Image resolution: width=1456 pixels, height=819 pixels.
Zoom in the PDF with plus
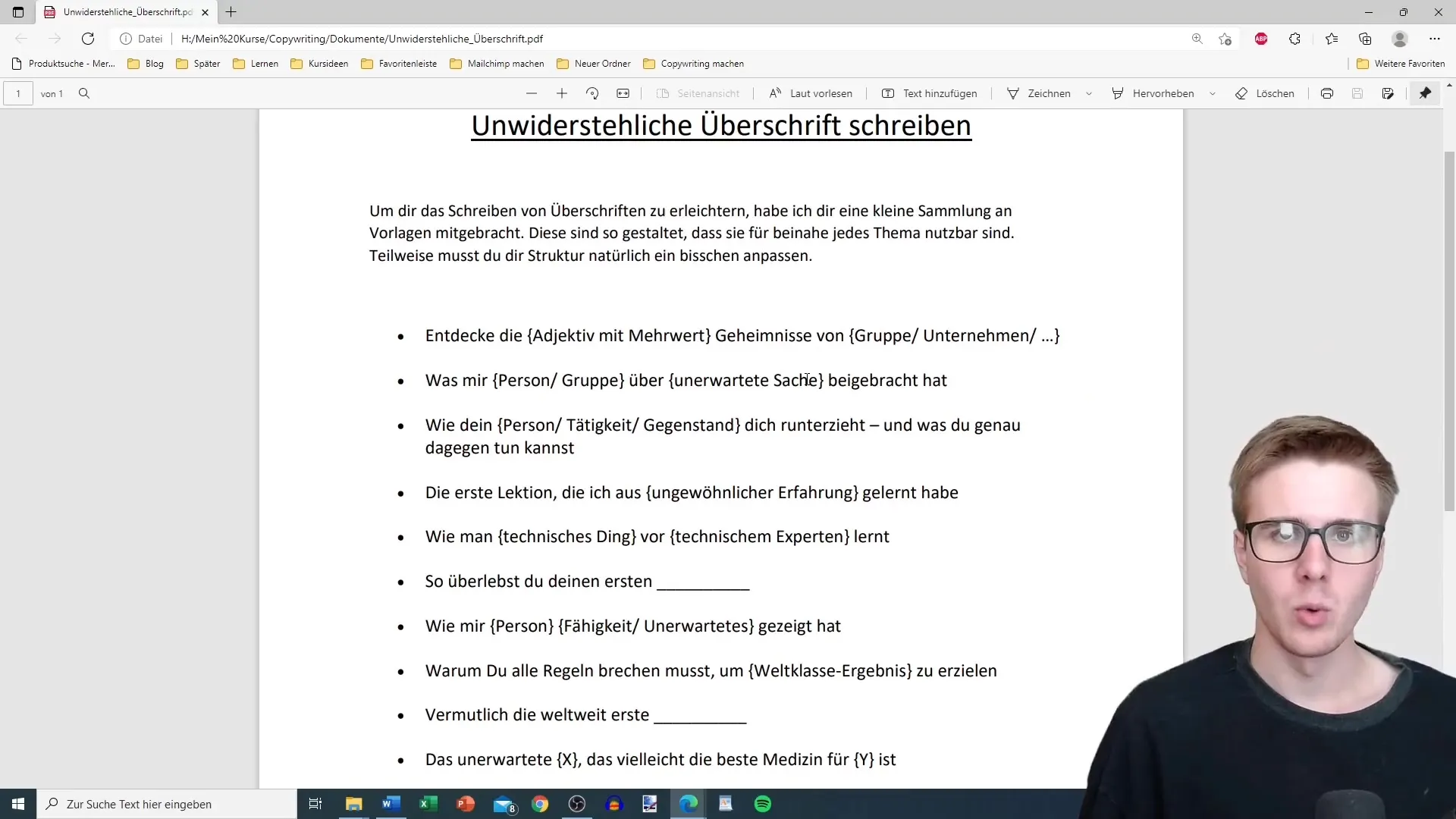[562, 93]
